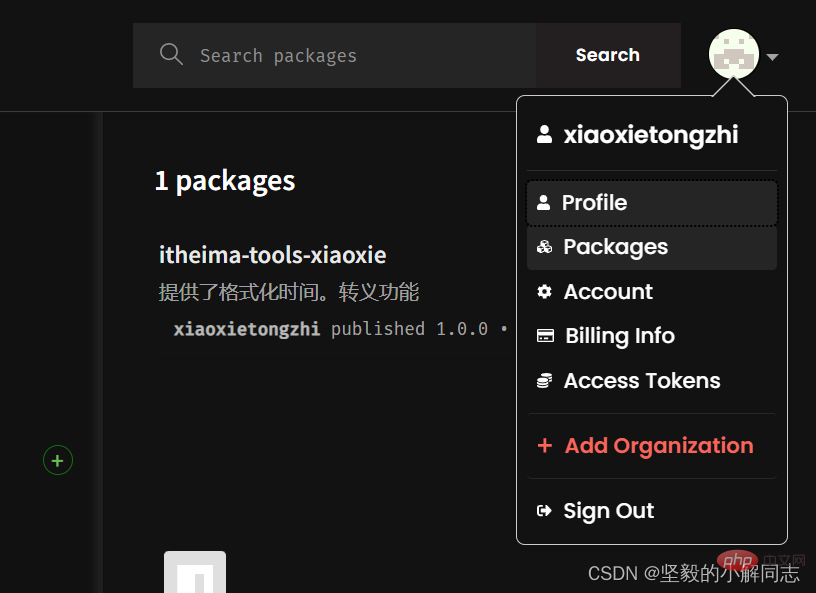The width and height of the screenshot is (816, 593).
Task: Open Access Tokens menu entry
Action: pyautogui.click(x=641, y=381)
